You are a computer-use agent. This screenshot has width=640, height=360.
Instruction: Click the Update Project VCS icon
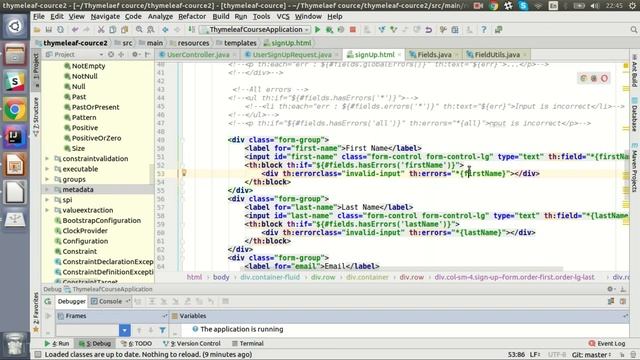click(x=382, y=30)
